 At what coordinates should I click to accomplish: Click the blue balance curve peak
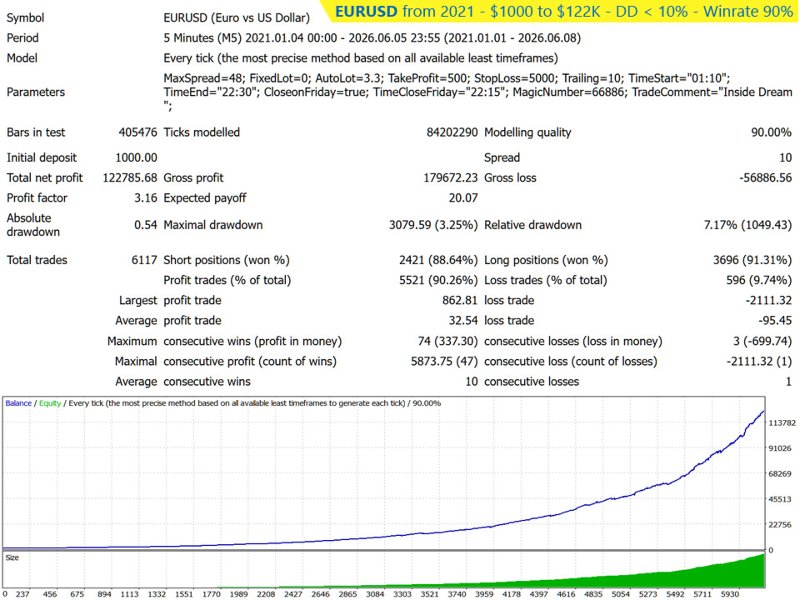pos(763,411)
